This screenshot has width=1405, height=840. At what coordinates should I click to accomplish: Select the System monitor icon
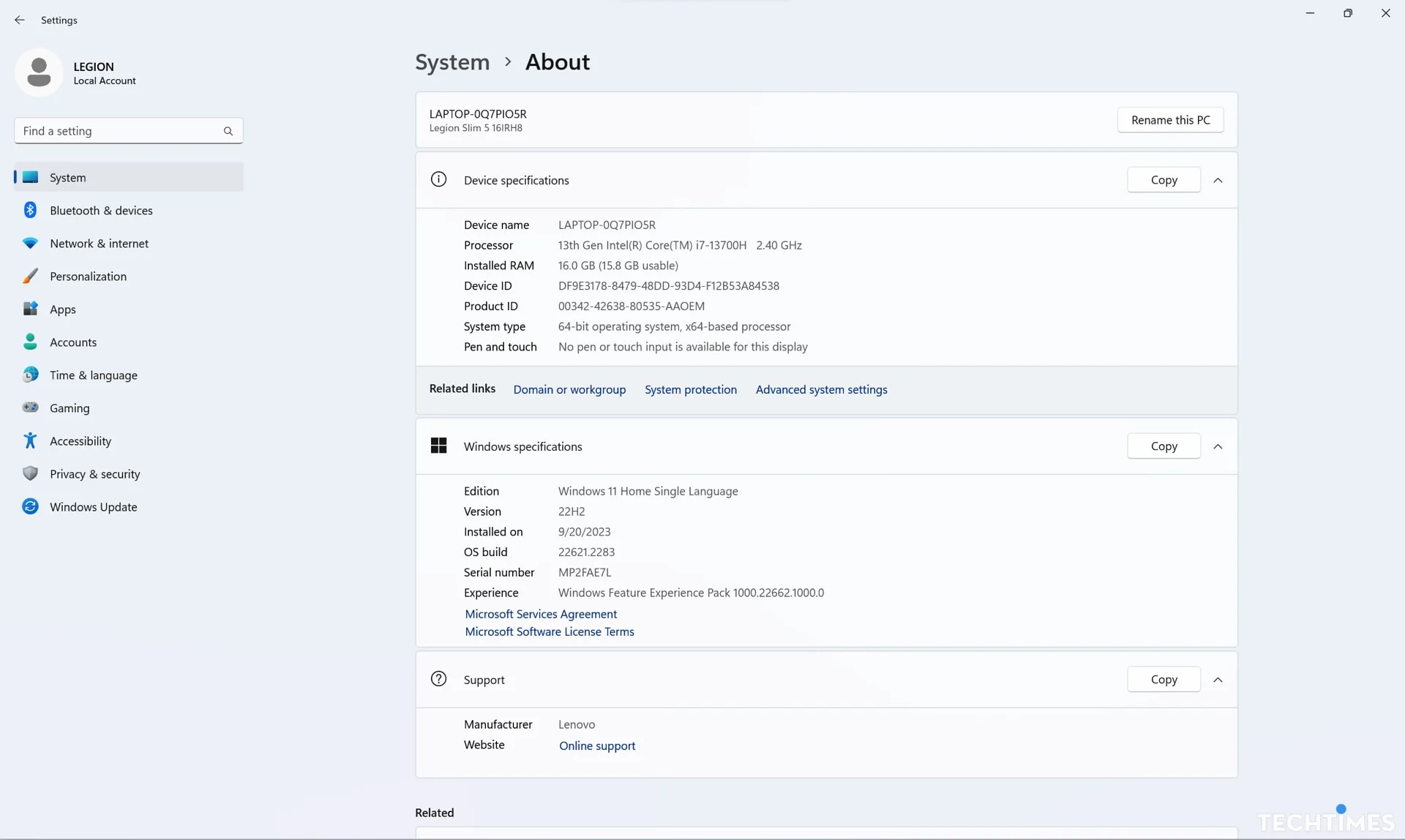[x=30, y=177]
